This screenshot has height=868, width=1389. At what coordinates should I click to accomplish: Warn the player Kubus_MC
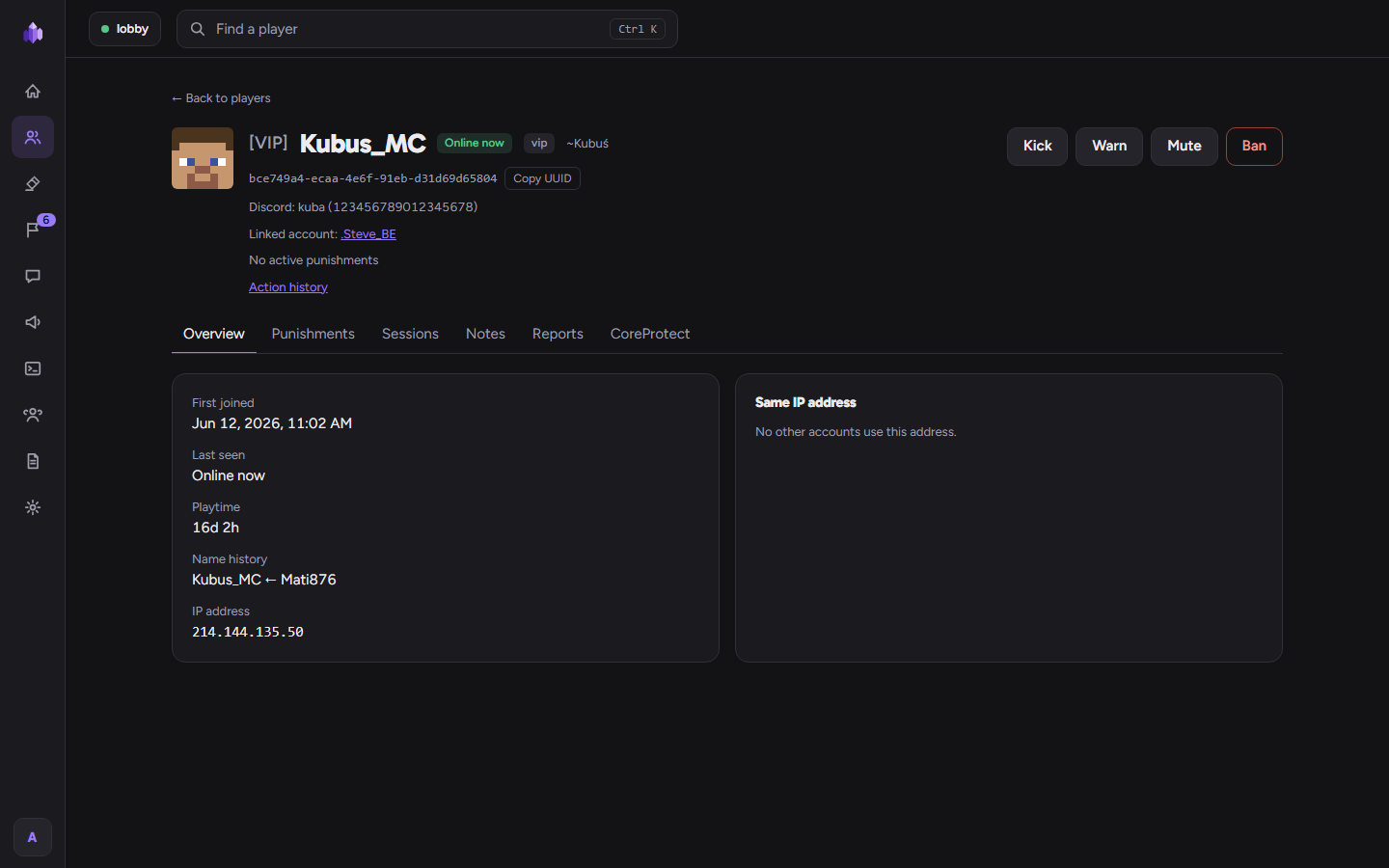pos(1109,147)
